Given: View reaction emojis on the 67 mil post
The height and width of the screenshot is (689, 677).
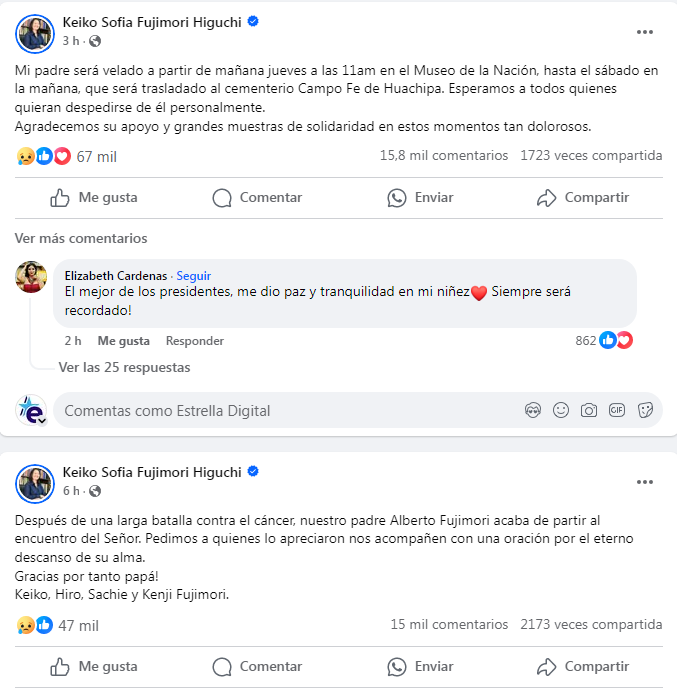Looking at the screenshot, I should pyautogui.click(x=43, y=156).
